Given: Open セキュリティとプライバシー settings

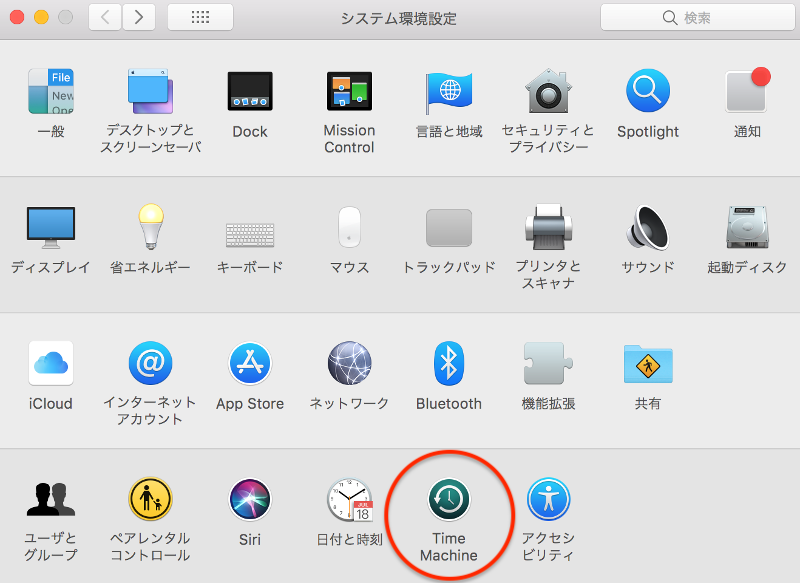Looking at the screenshot, I should 547,91.
